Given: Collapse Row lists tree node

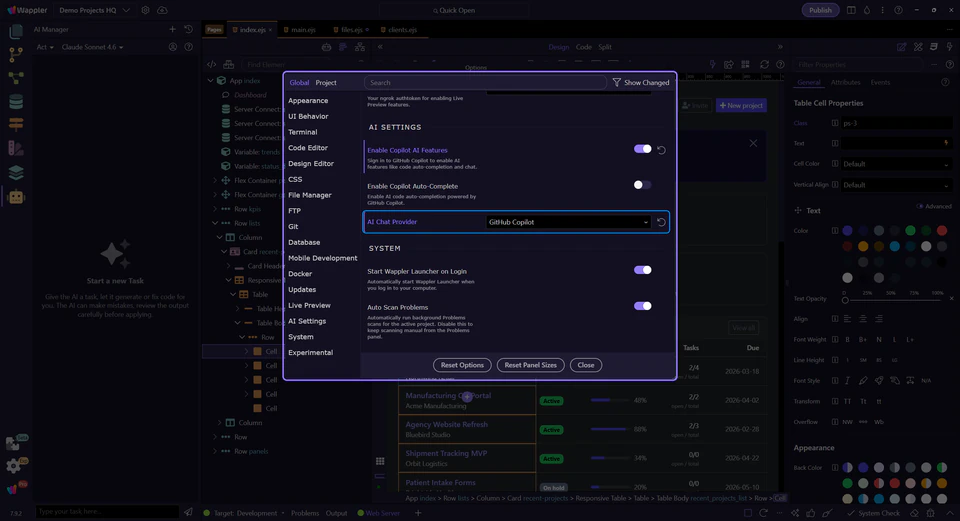Looking at the screenshot, I should 215,223.
